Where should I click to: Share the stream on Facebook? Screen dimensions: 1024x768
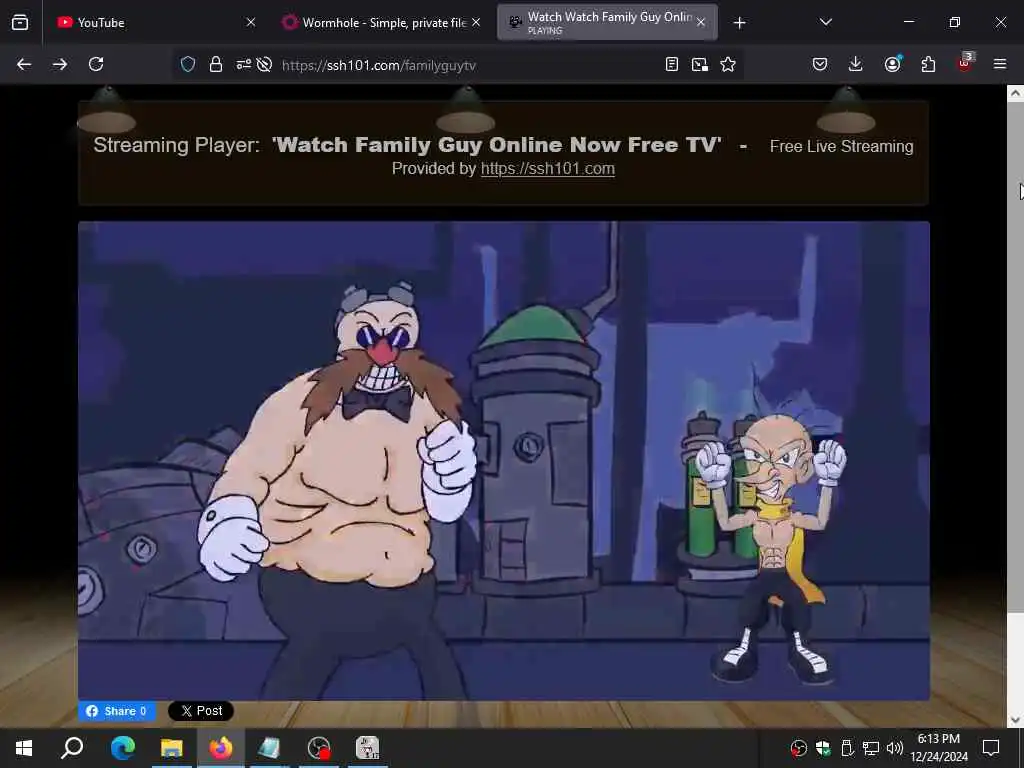117,711
